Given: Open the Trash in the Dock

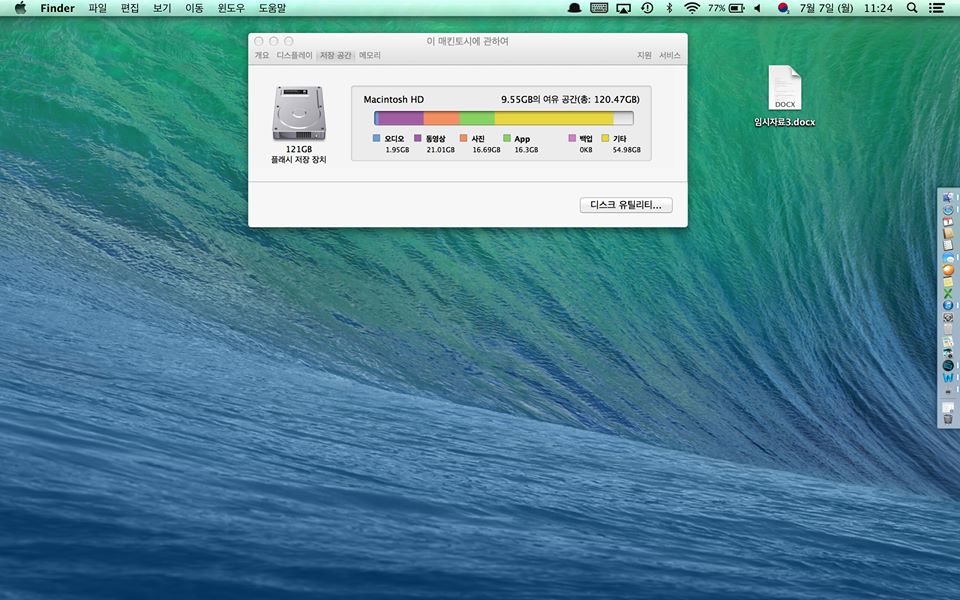Looking at the screenshot, I should click(948, 419).
